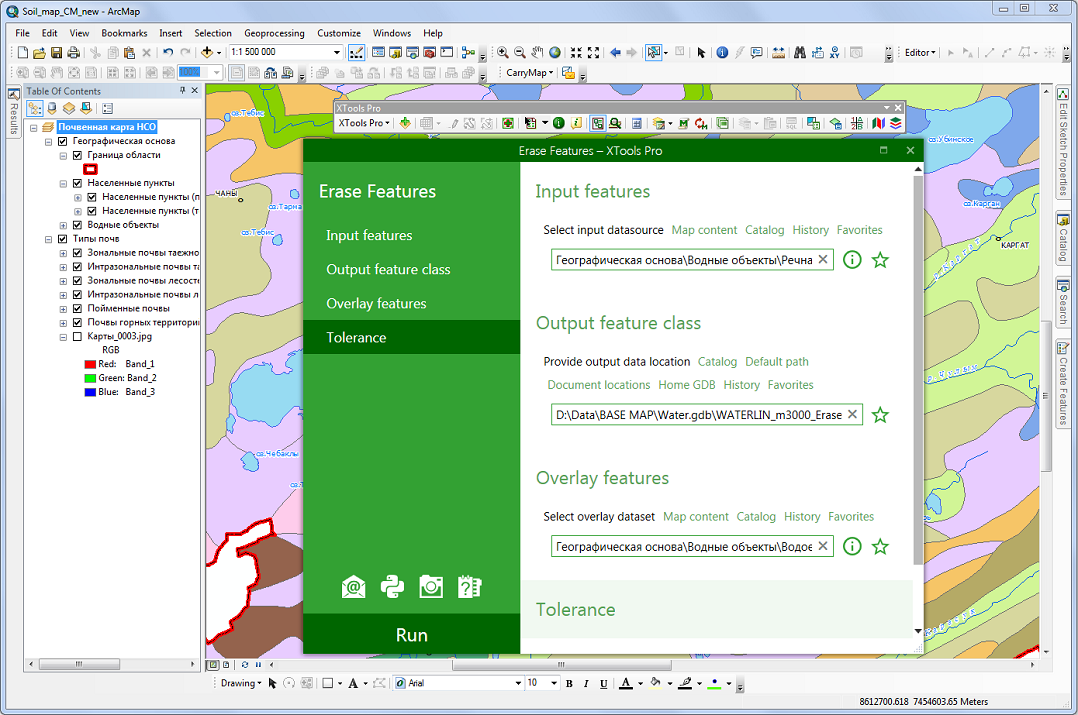Go to Overlay features section in sidebar
The width and height of the screenshot is (1078, 715).
point(411,303)
